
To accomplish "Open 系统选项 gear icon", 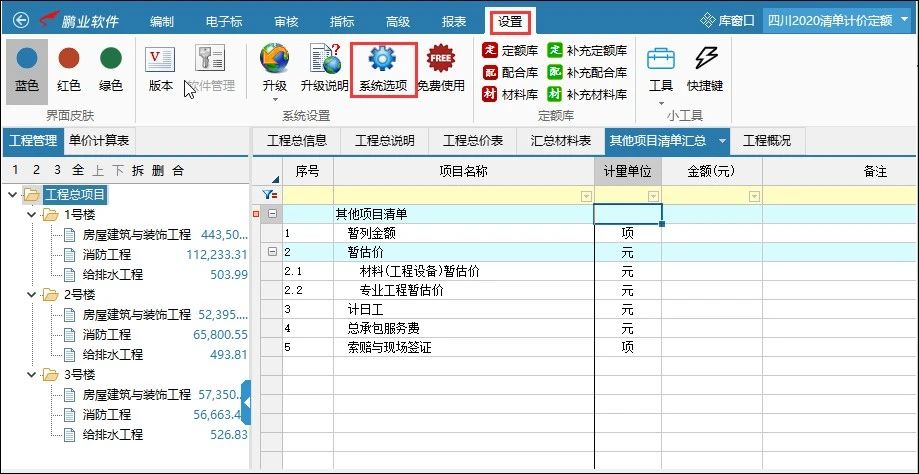I will coord(383,60).
